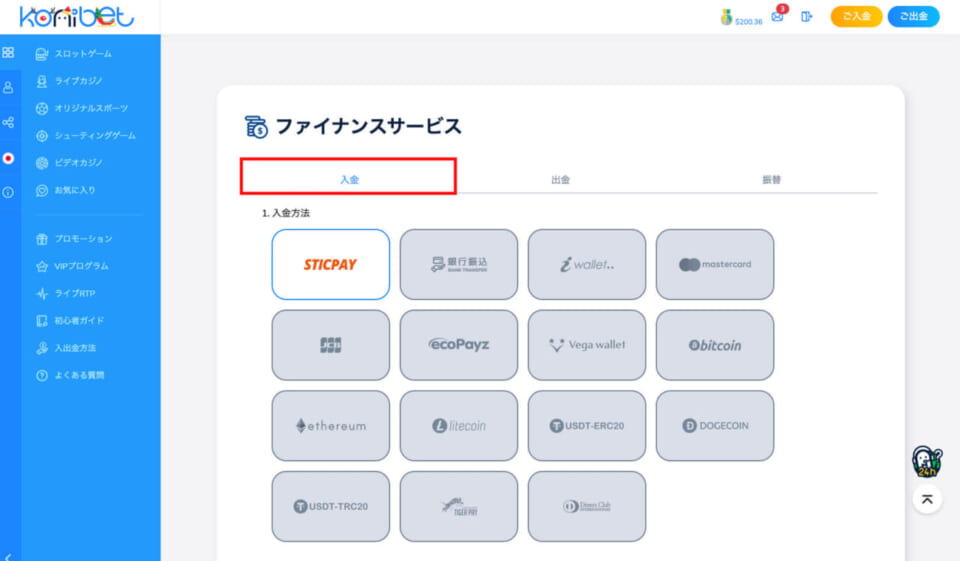Switch to the 振替 tab

click(x=771, y=179)
